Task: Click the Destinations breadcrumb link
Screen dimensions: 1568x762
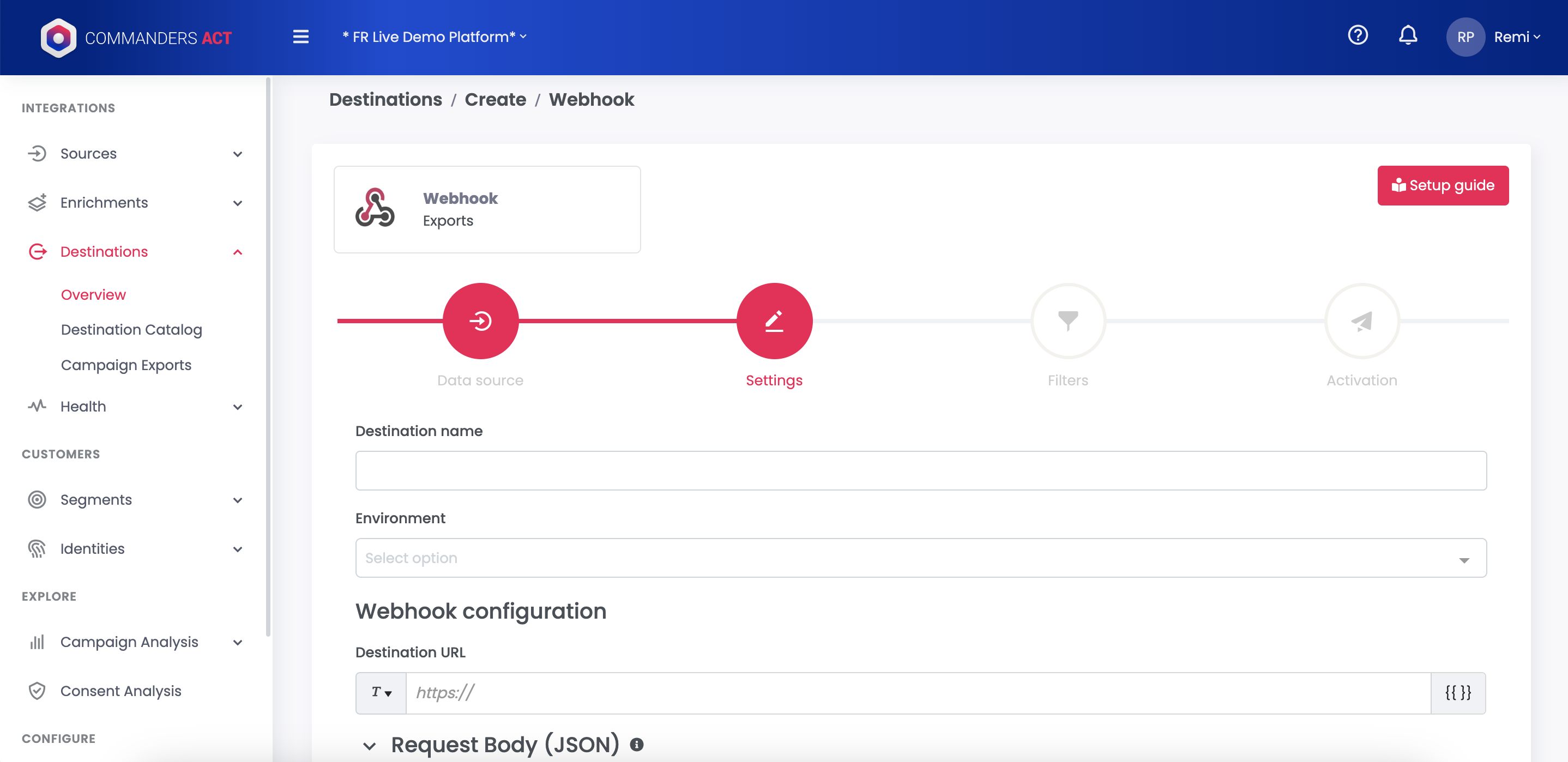Action: tap(385, 99)
